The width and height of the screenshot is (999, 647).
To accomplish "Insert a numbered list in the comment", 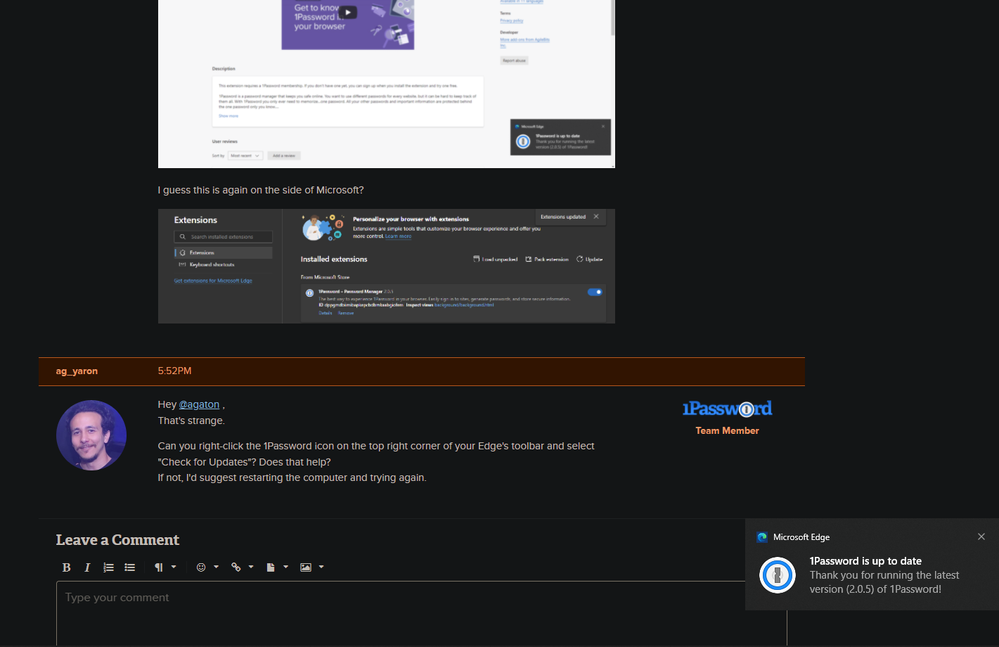I will coord(109,567).
